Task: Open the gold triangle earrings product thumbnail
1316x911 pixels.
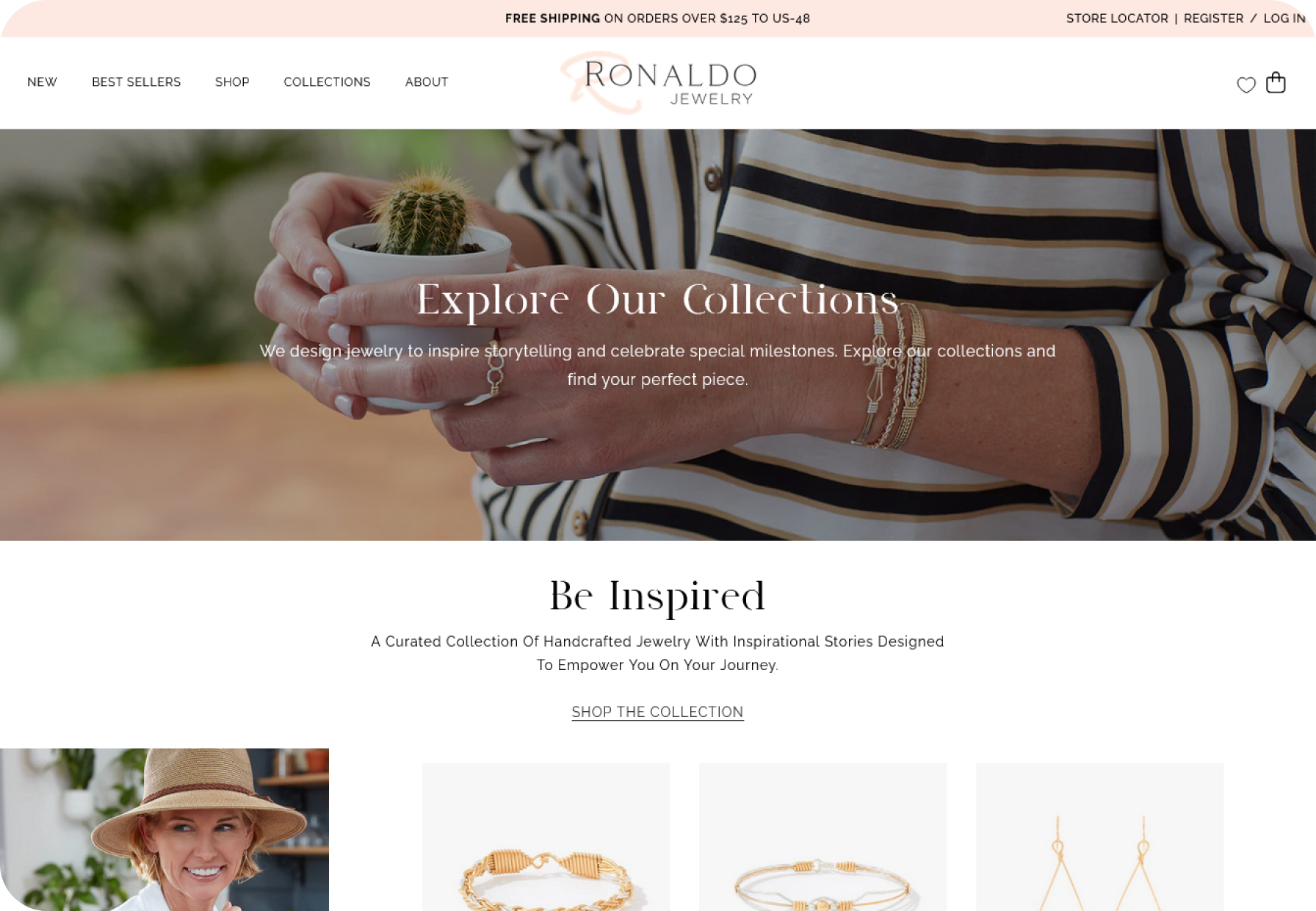Action: (x=1099, y=837)
